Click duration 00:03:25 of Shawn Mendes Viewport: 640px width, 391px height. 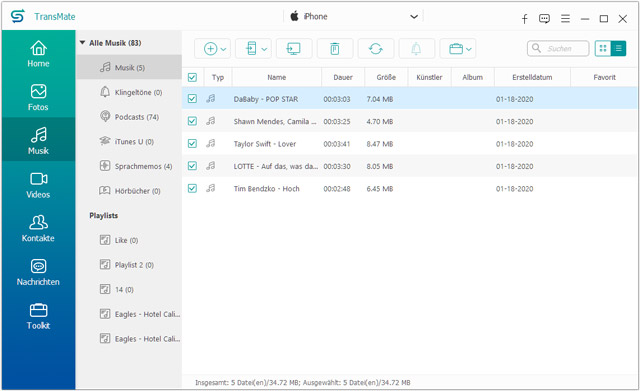pyautogui.click(x=337, y=122)
